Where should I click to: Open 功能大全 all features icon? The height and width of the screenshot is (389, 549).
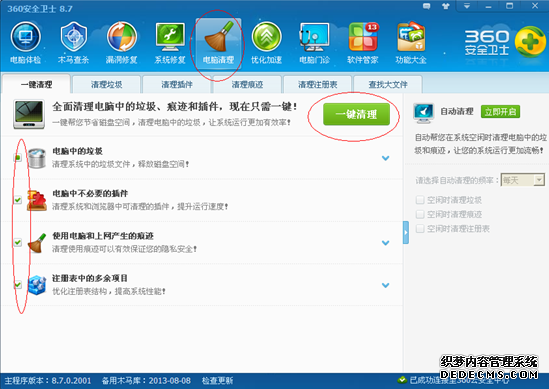pos(411,43)
